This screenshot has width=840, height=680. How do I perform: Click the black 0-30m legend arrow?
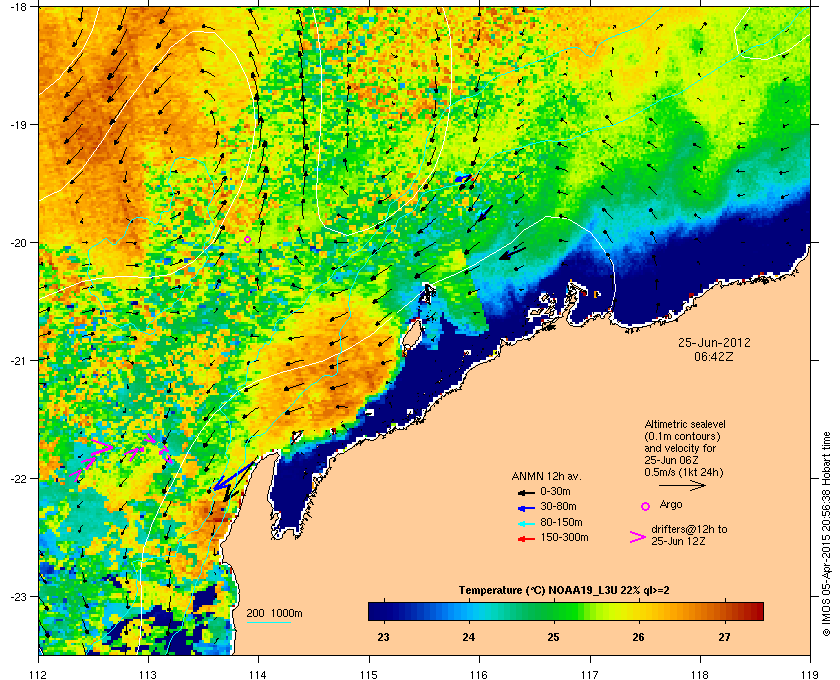(526, 492)
